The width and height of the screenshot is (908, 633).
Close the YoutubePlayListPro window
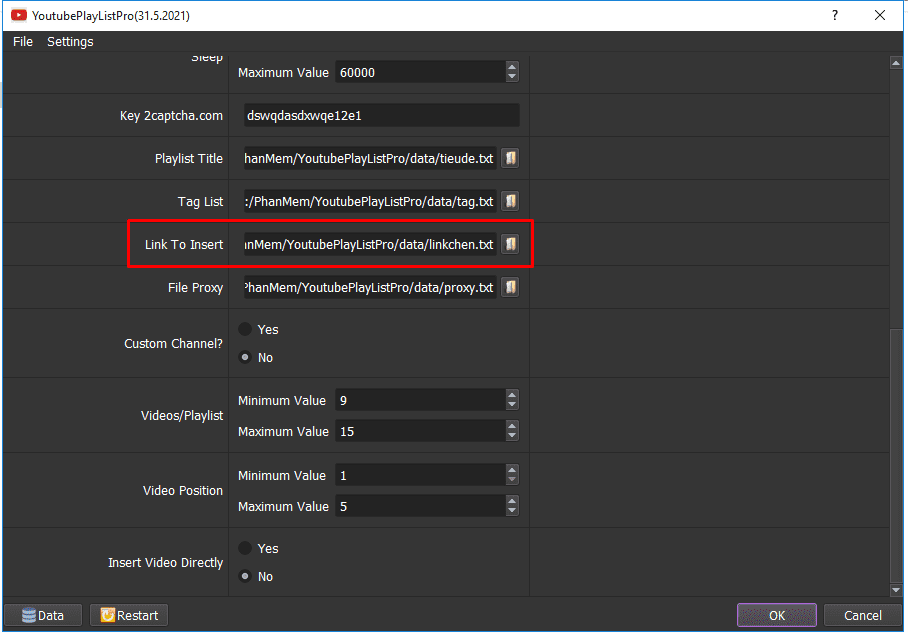point(880,15)
